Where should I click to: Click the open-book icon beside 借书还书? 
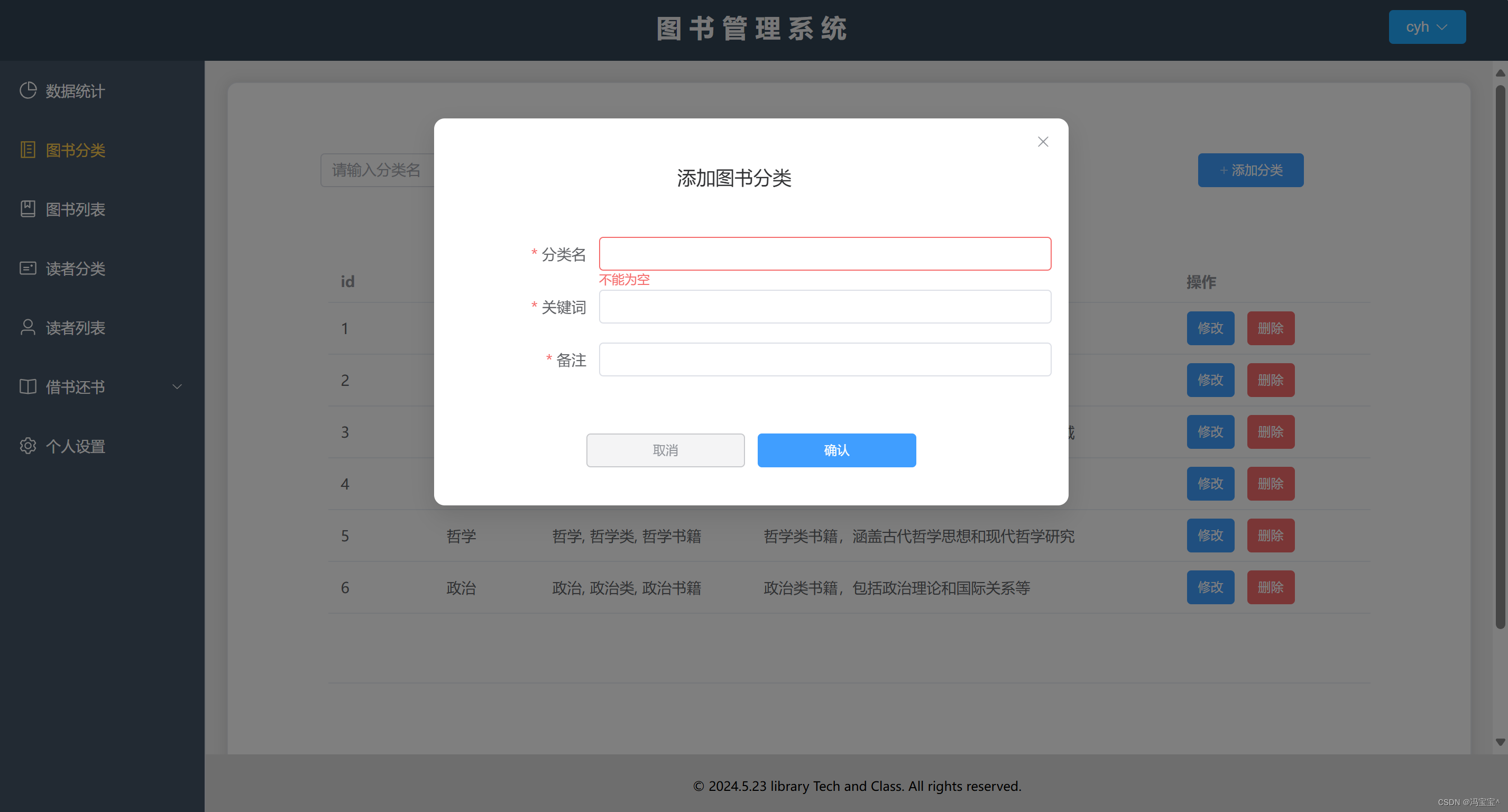point(27,386)
